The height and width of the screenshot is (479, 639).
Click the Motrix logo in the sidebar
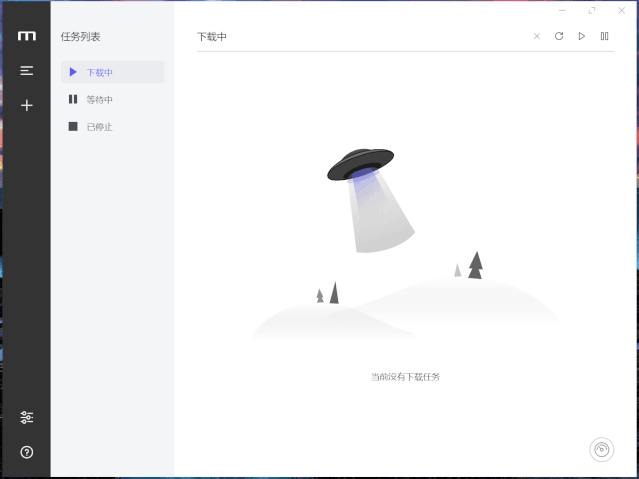[x=26, y=36]
